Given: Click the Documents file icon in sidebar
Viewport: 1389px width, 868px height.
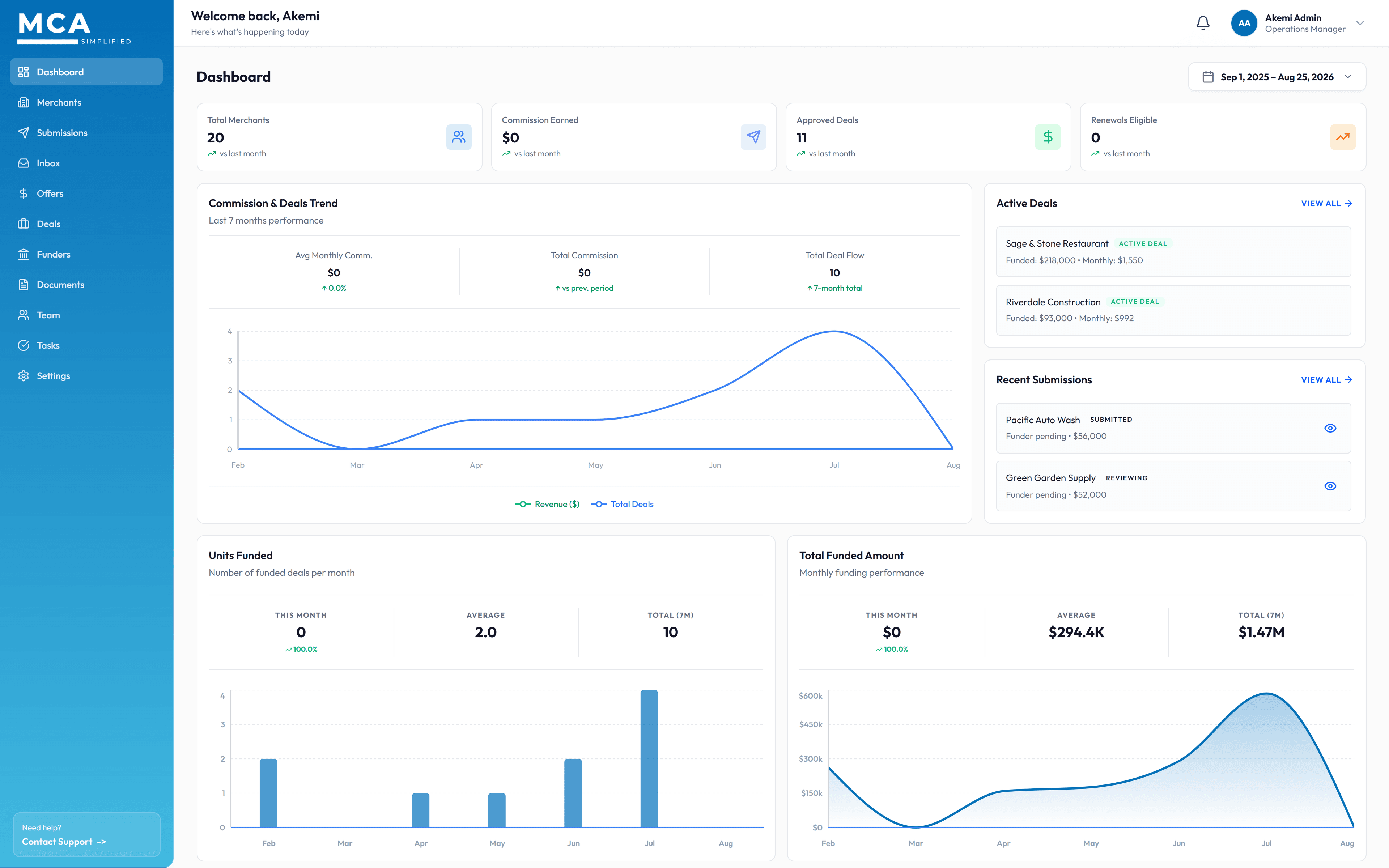Looking at the screenshot, I should point(24,285).
